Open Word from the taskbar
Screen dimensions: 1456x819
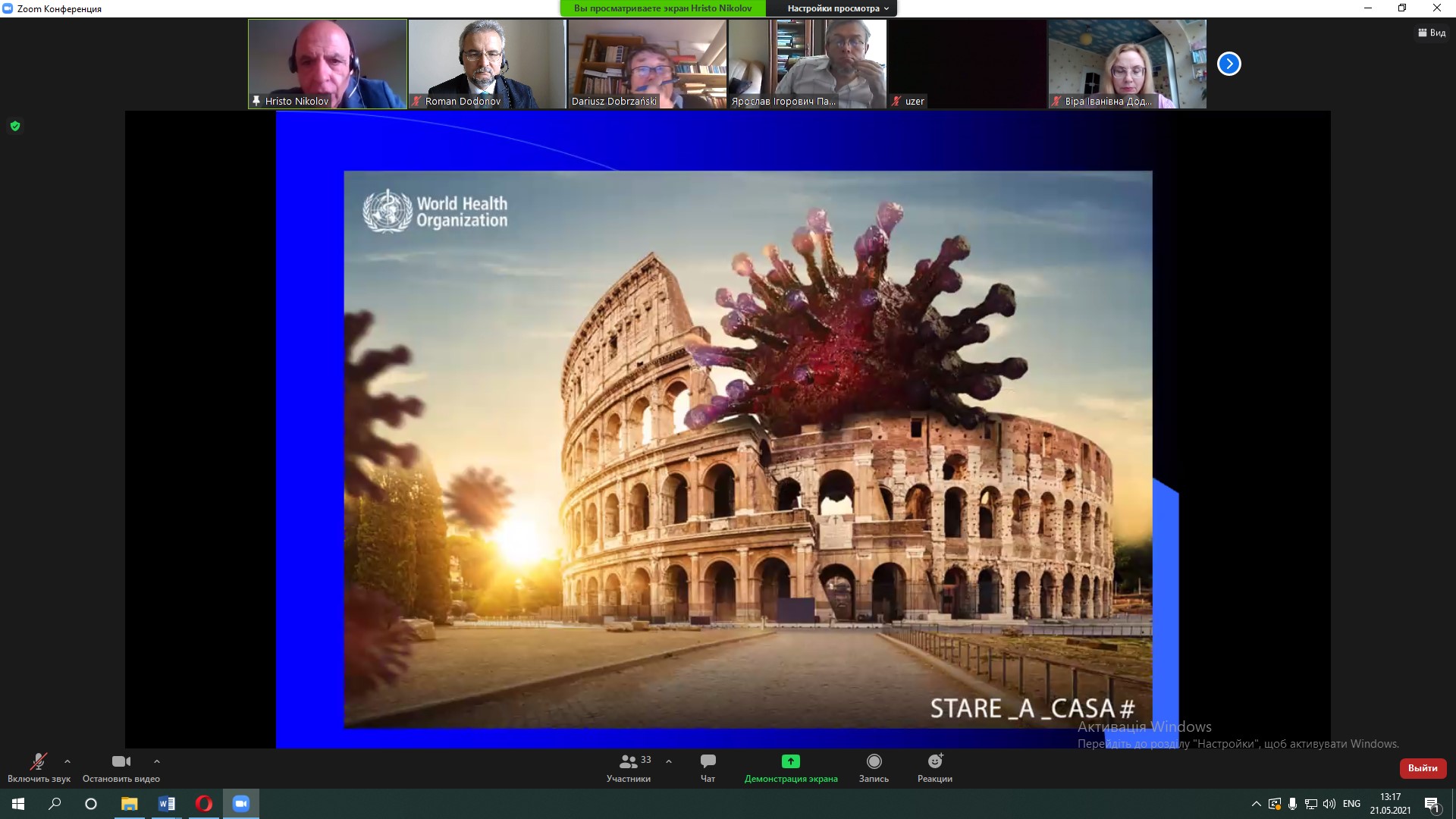166,804
